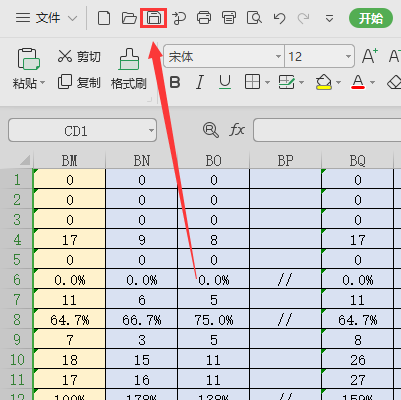The height and width of the screenshot is (400, 401).
Task: Undo the last action
Action: (x=279, y=18)
